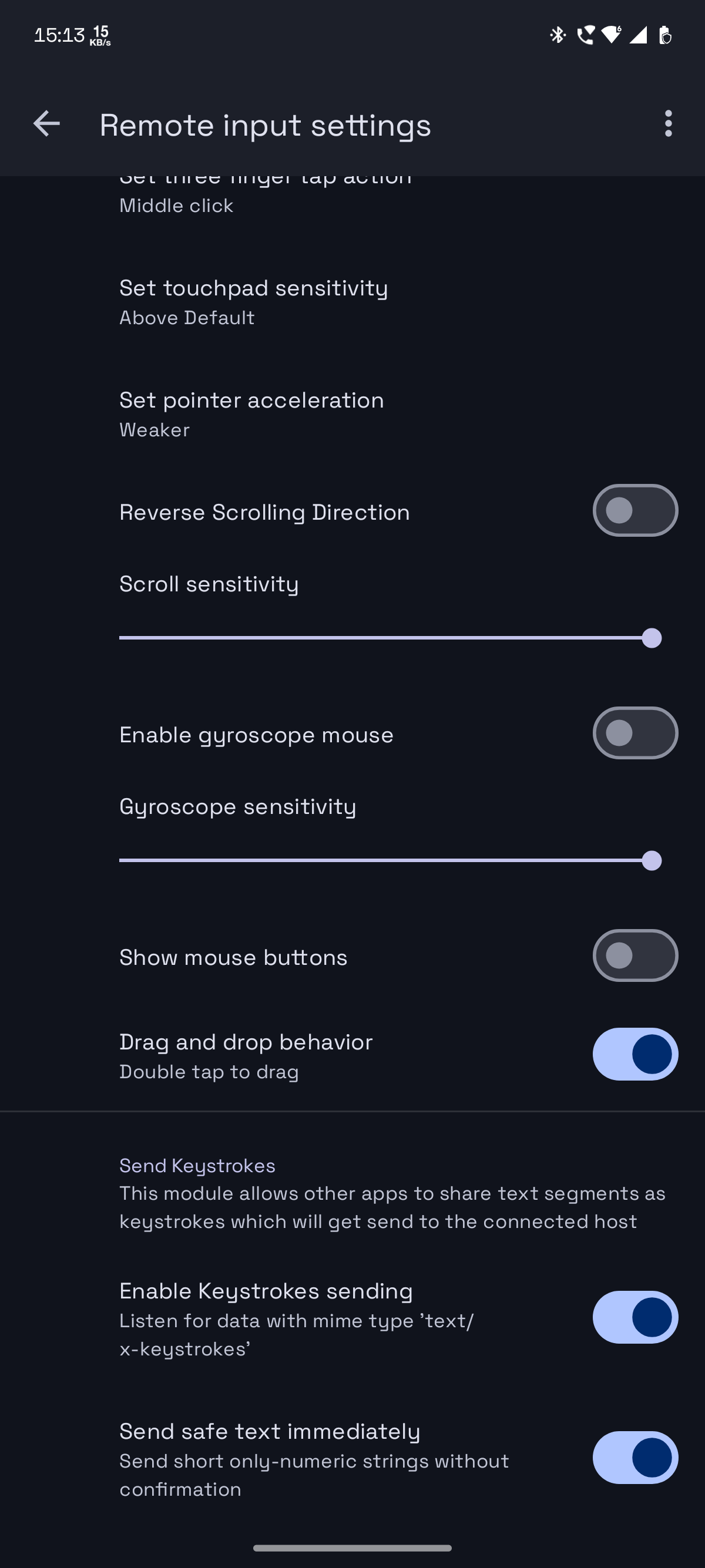The width and height of the screenshot is (705, 1568).
Task: Enable Reverse Scrolling Direction switch
Action: [635, 511]
